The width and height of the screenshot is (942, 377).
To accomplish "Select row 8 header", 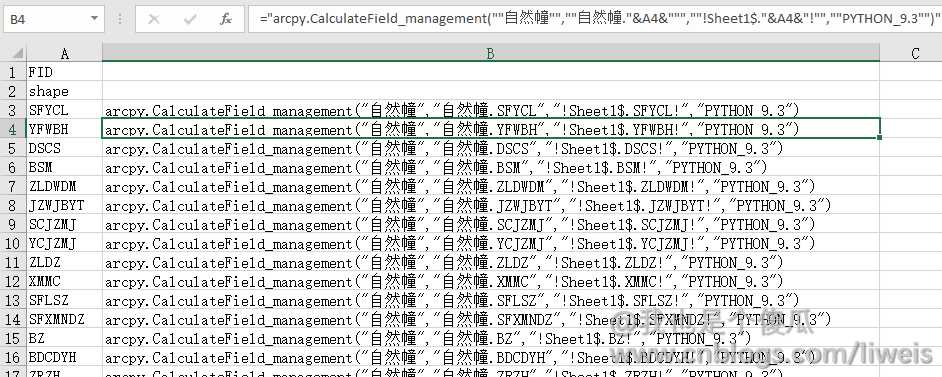I will (x=13, y=205).
